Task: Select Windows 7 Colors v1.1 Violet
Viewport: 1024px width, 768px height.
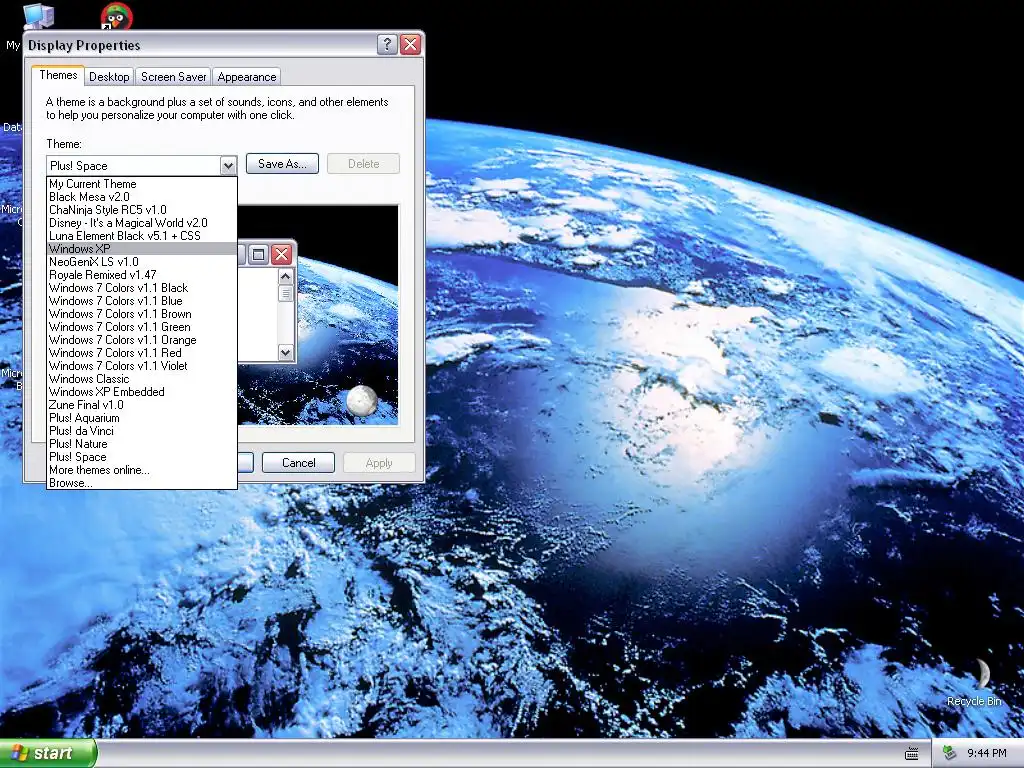Action: click(x=142, y=366)
